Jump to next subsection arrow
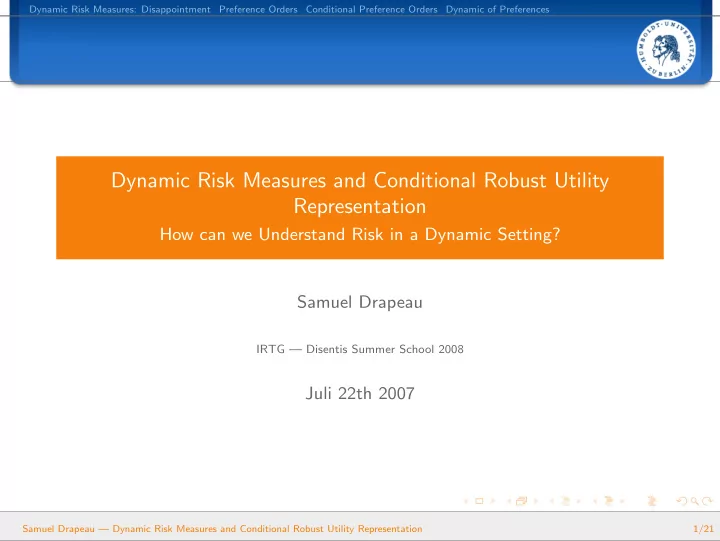This screenshot has height=541, width=720. coord(579,501)
